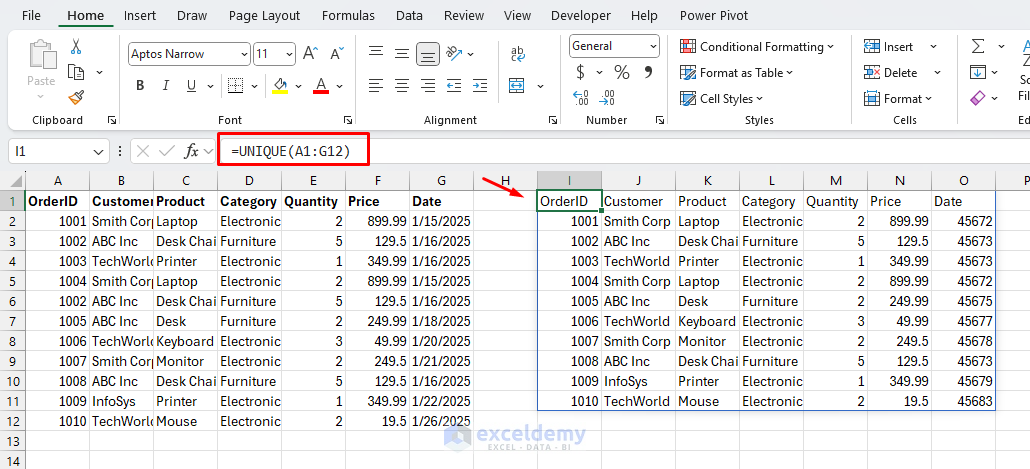Decrease font size with smaller A
The height and width of the screenshot is (469, 1030).
(x=337, y=54)
